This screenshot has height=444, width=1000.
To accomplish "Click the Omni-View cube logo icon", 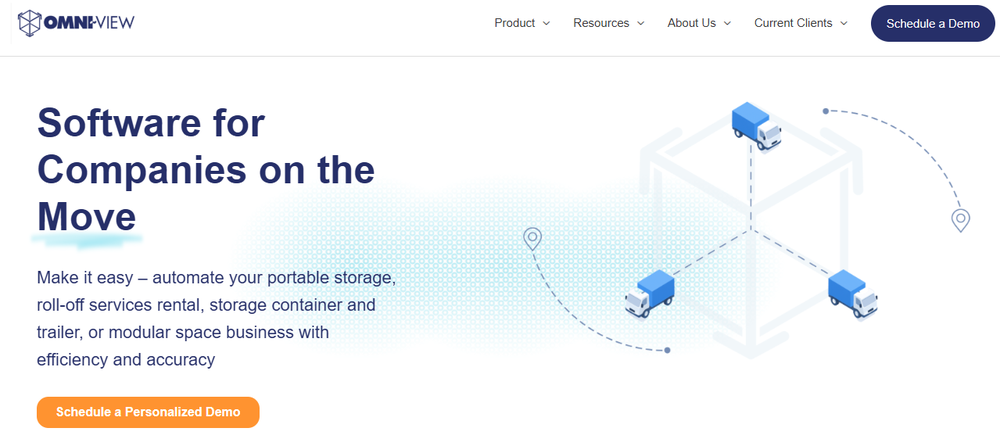I will [x=29, y=23].
